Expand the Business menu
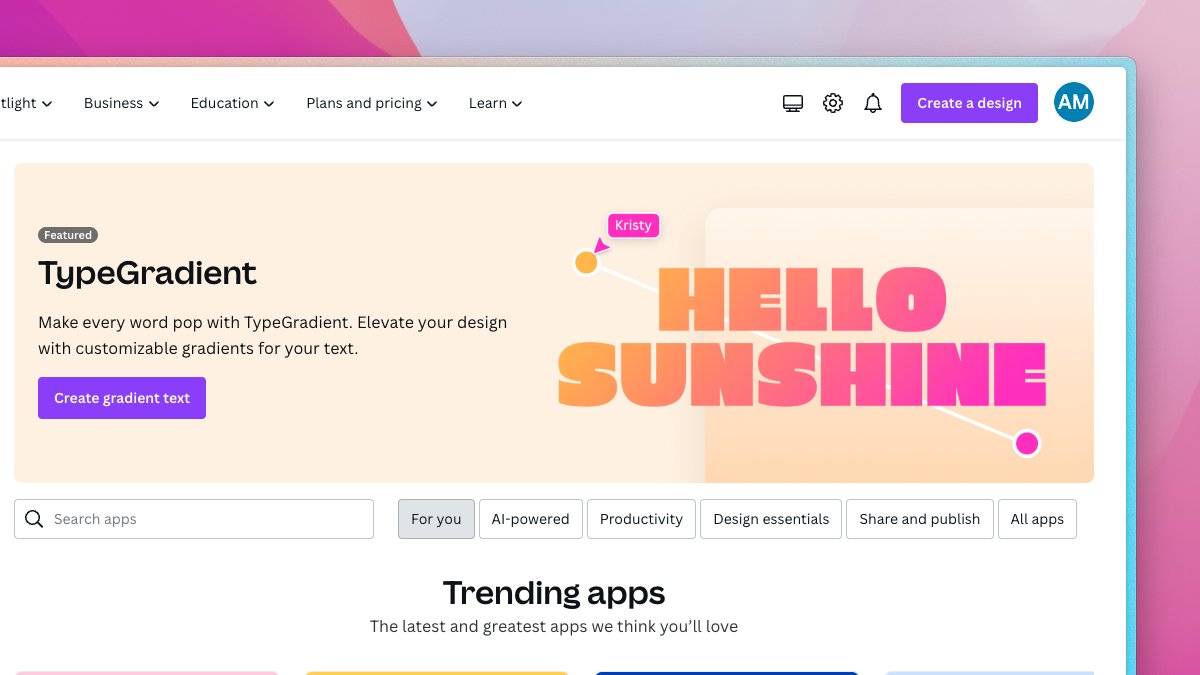 (122, 103)
